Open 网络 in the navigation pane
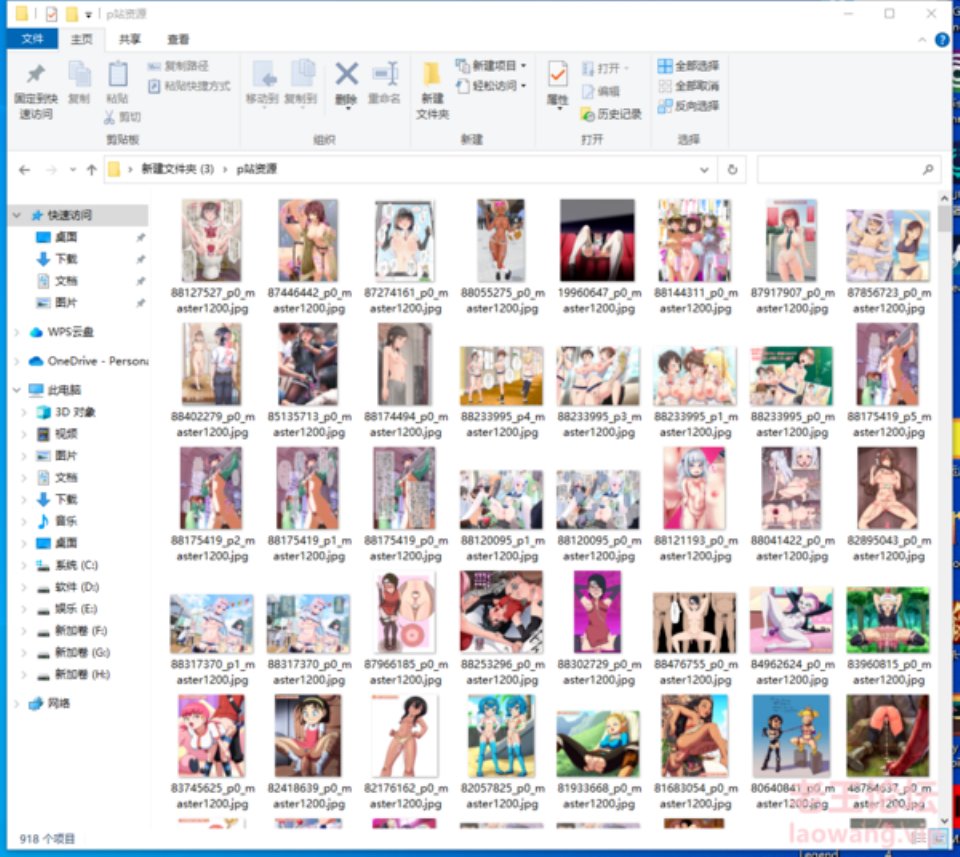The width and height of the screenshot is (960, 857). pos(50,703)
